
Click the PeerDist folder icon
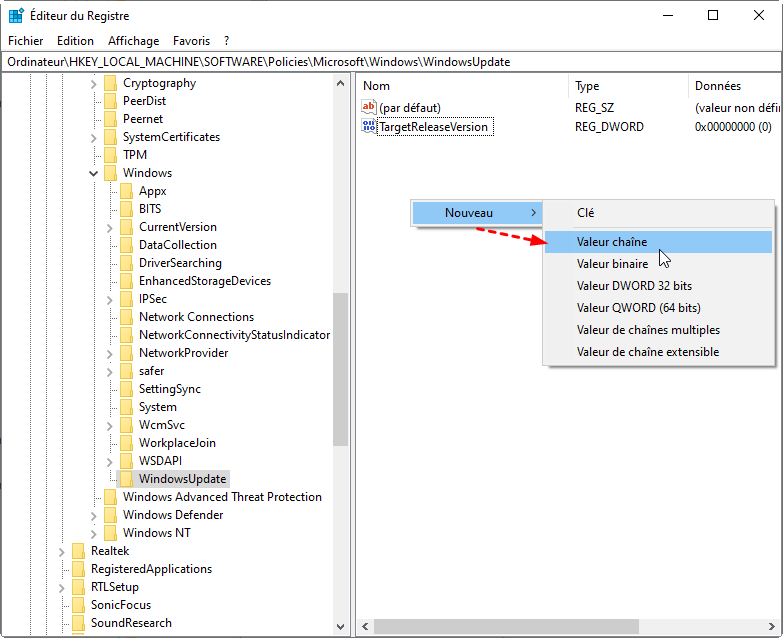110,101
